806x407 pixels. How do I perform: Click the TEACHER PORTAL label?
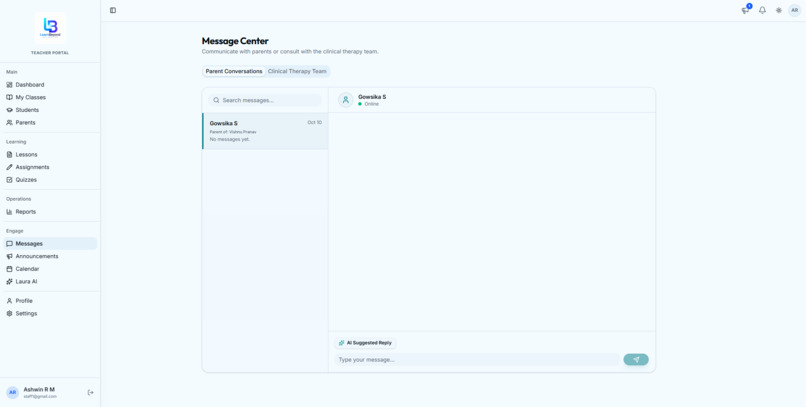[x=50, y=53]
